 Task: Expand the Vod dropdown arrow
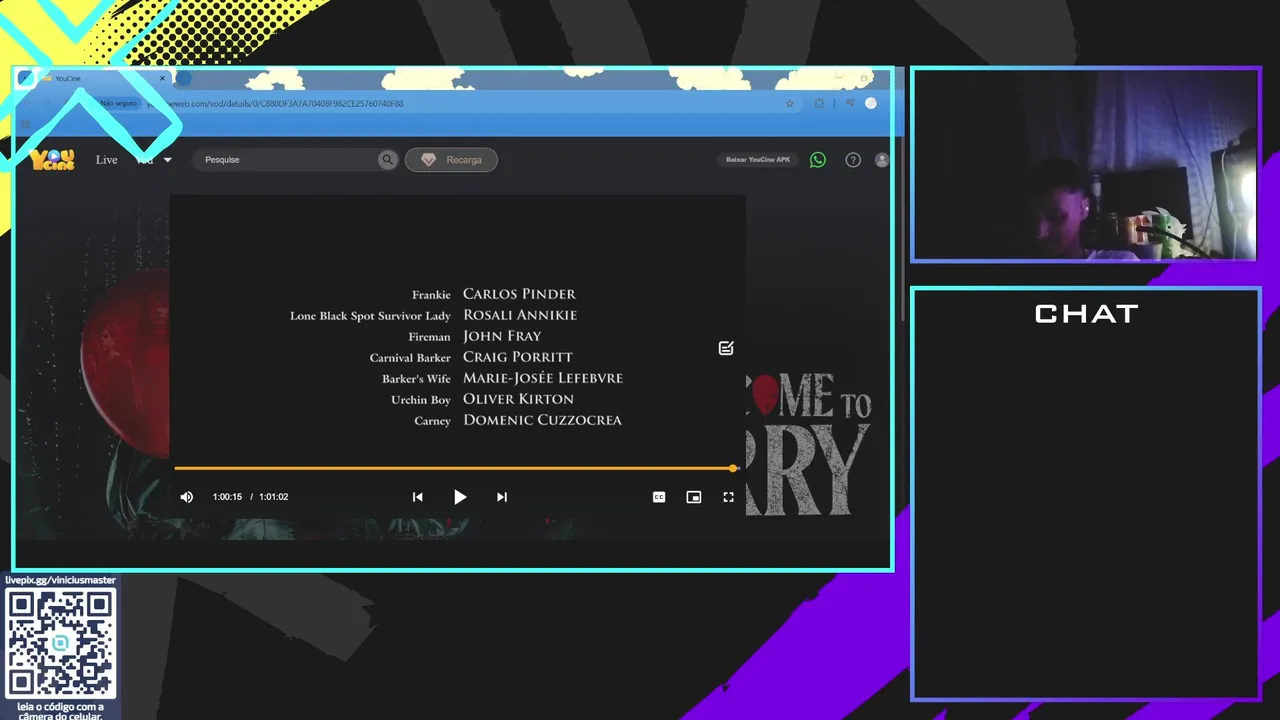(x=168, y=160)
